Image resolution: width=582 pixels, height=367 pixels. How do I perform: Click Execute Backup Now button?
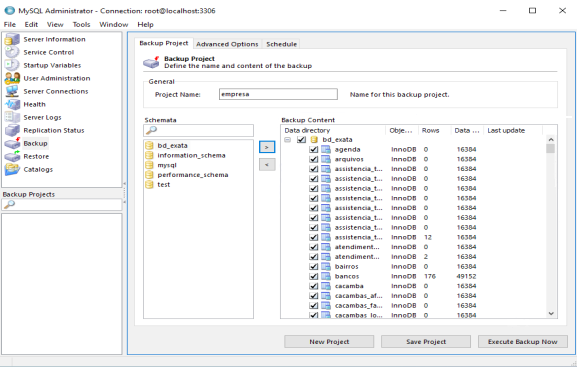(x=523, y=342)
